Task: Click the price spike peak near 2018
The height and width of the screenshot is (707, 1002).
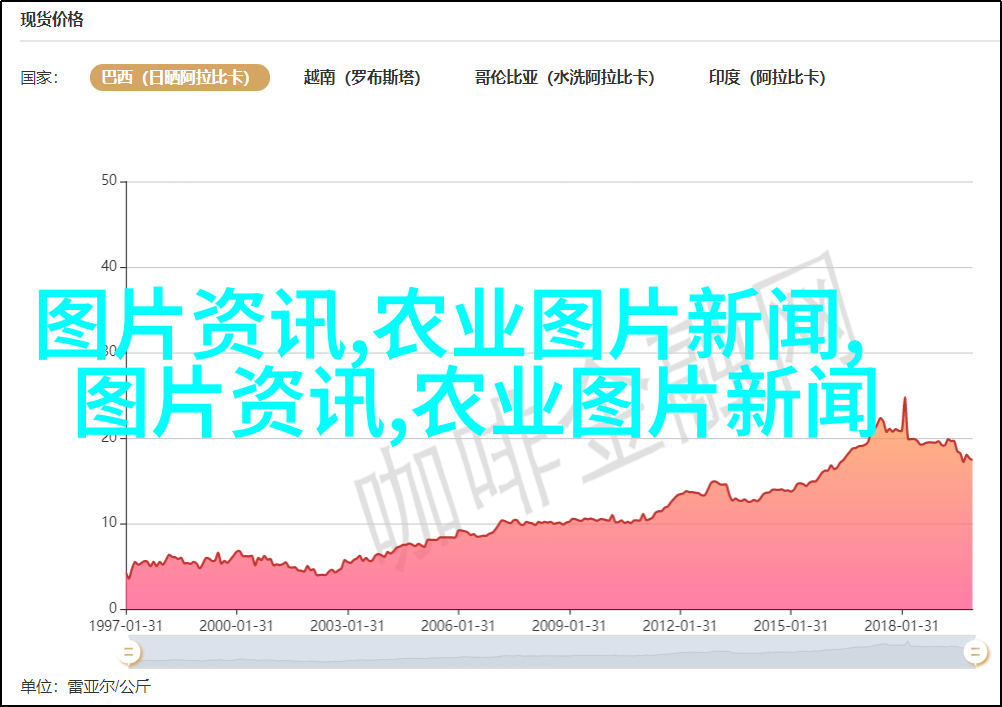Action: (905, 399)
